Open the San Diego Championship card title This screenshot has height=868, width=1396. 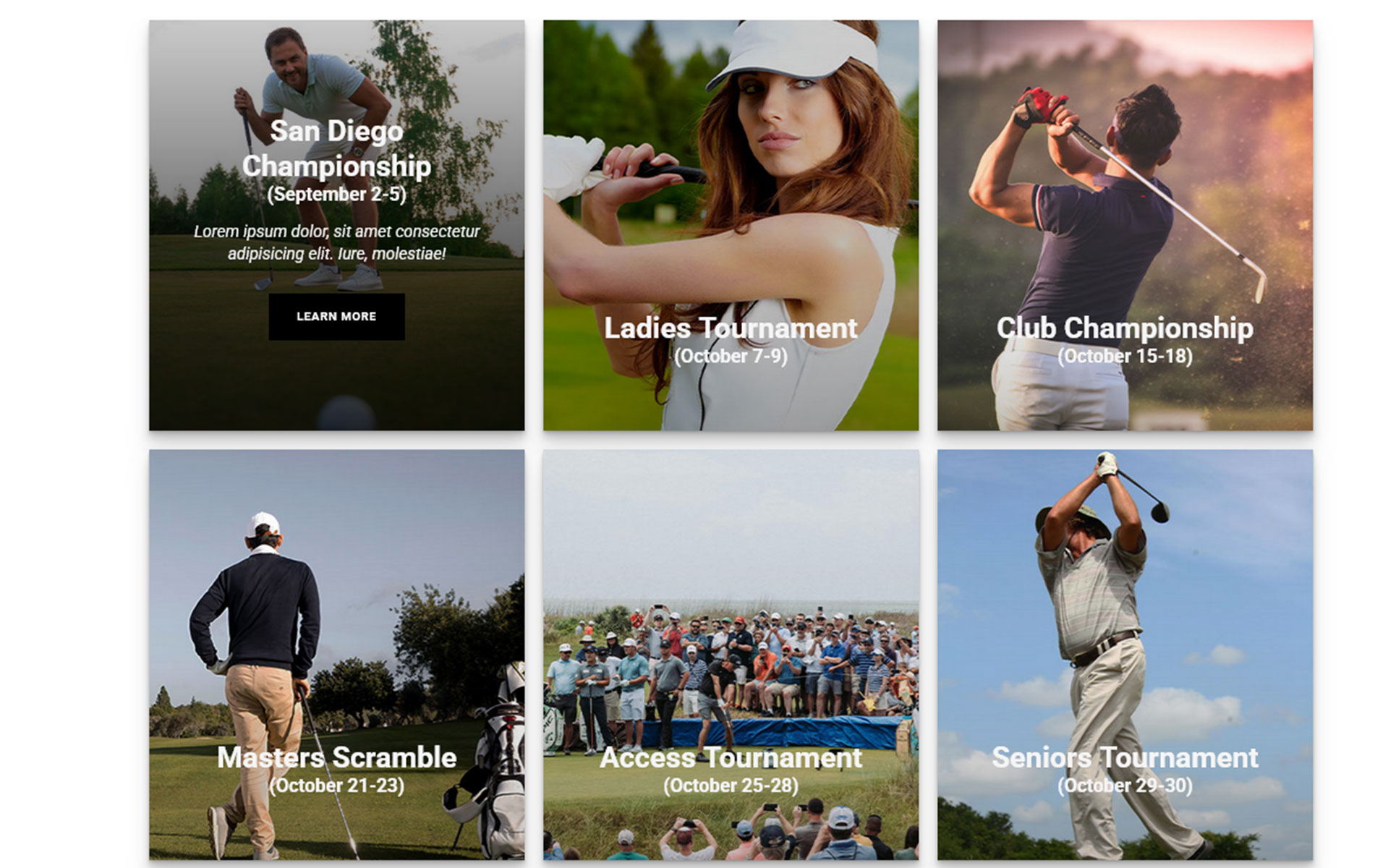pos(336,148)
